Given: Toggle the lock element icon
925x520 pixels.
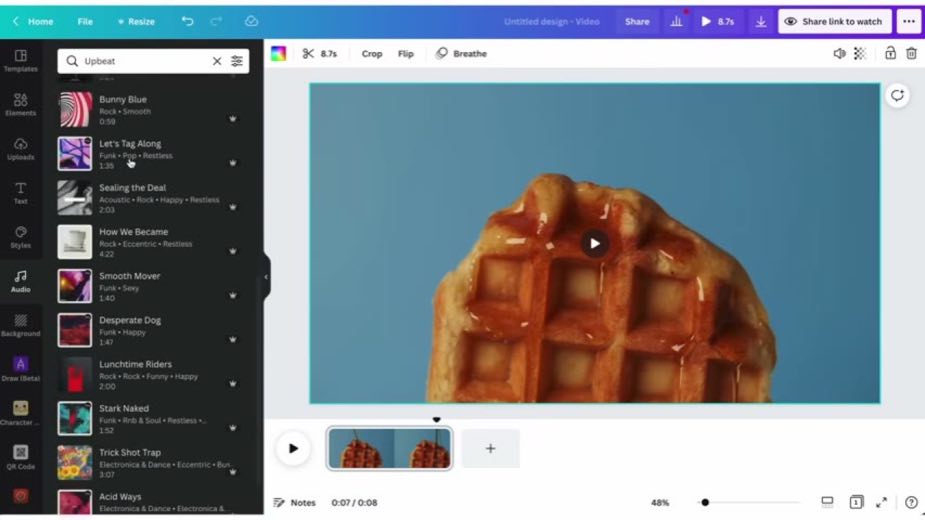Looking at the screenshot, I should tap(890, 54).
